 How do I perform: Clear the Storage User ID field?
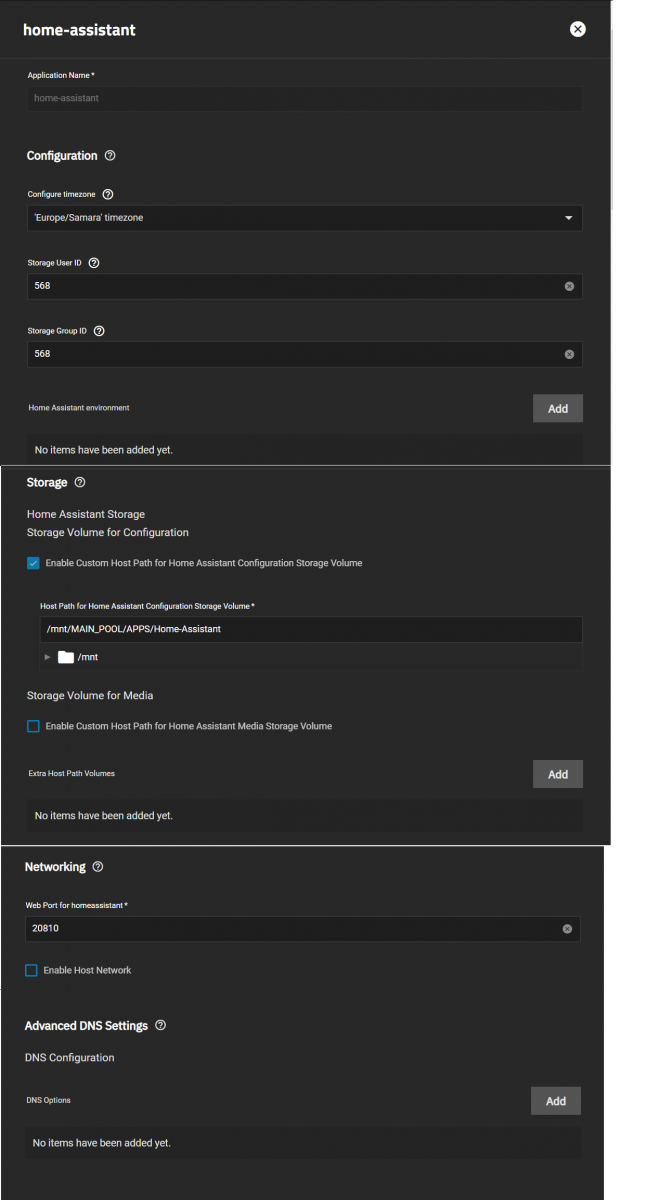tap(569, 286)
